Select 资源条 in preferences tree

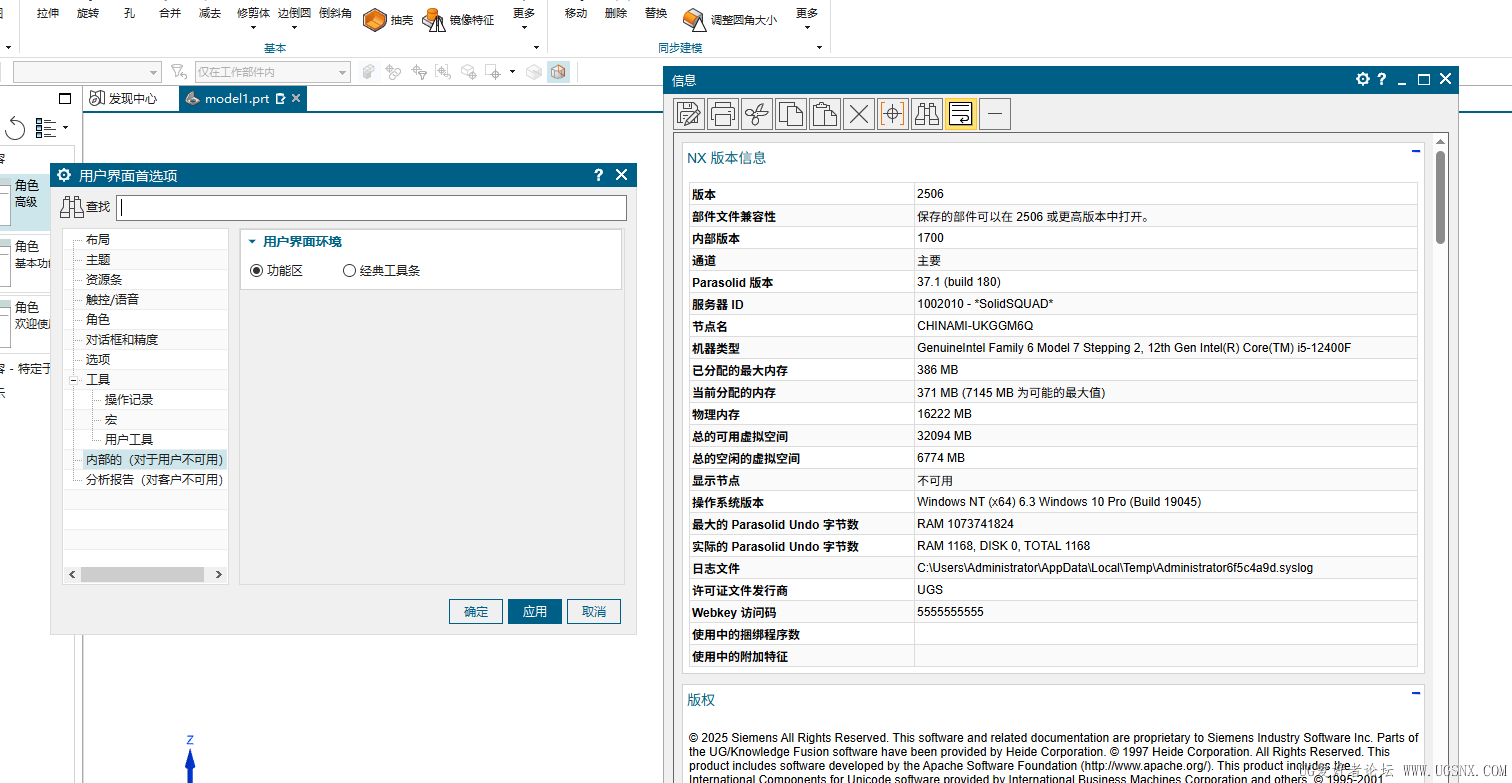[104, 280]
